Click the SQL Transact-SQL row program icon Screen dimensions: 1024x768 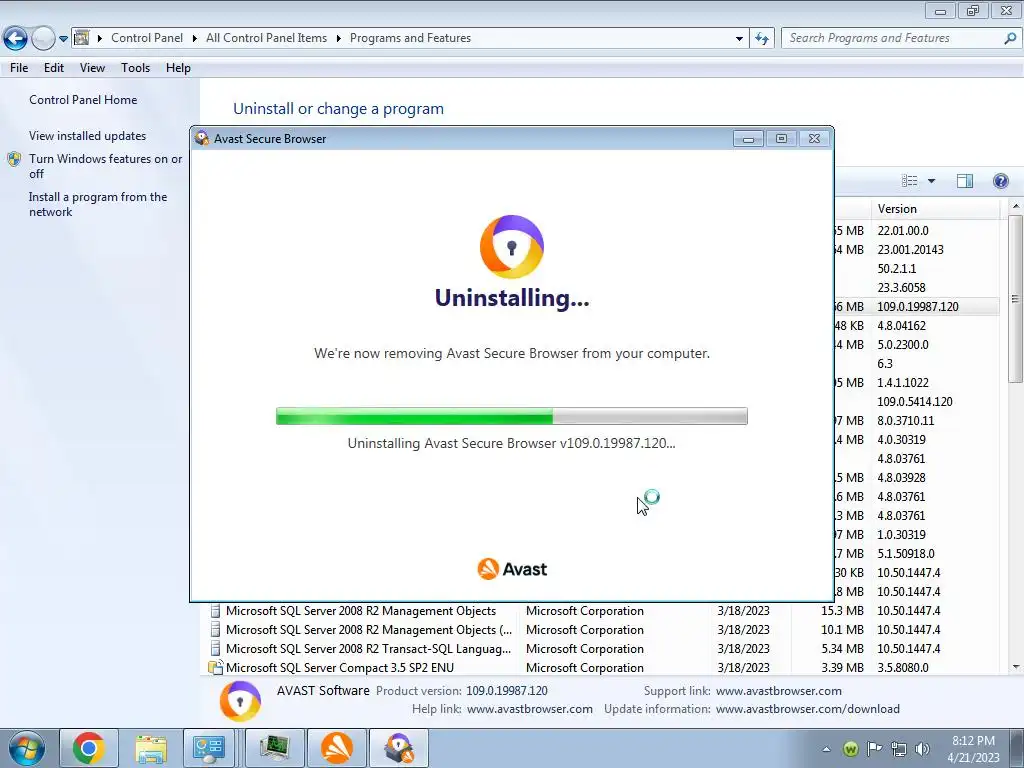(216, 648)
